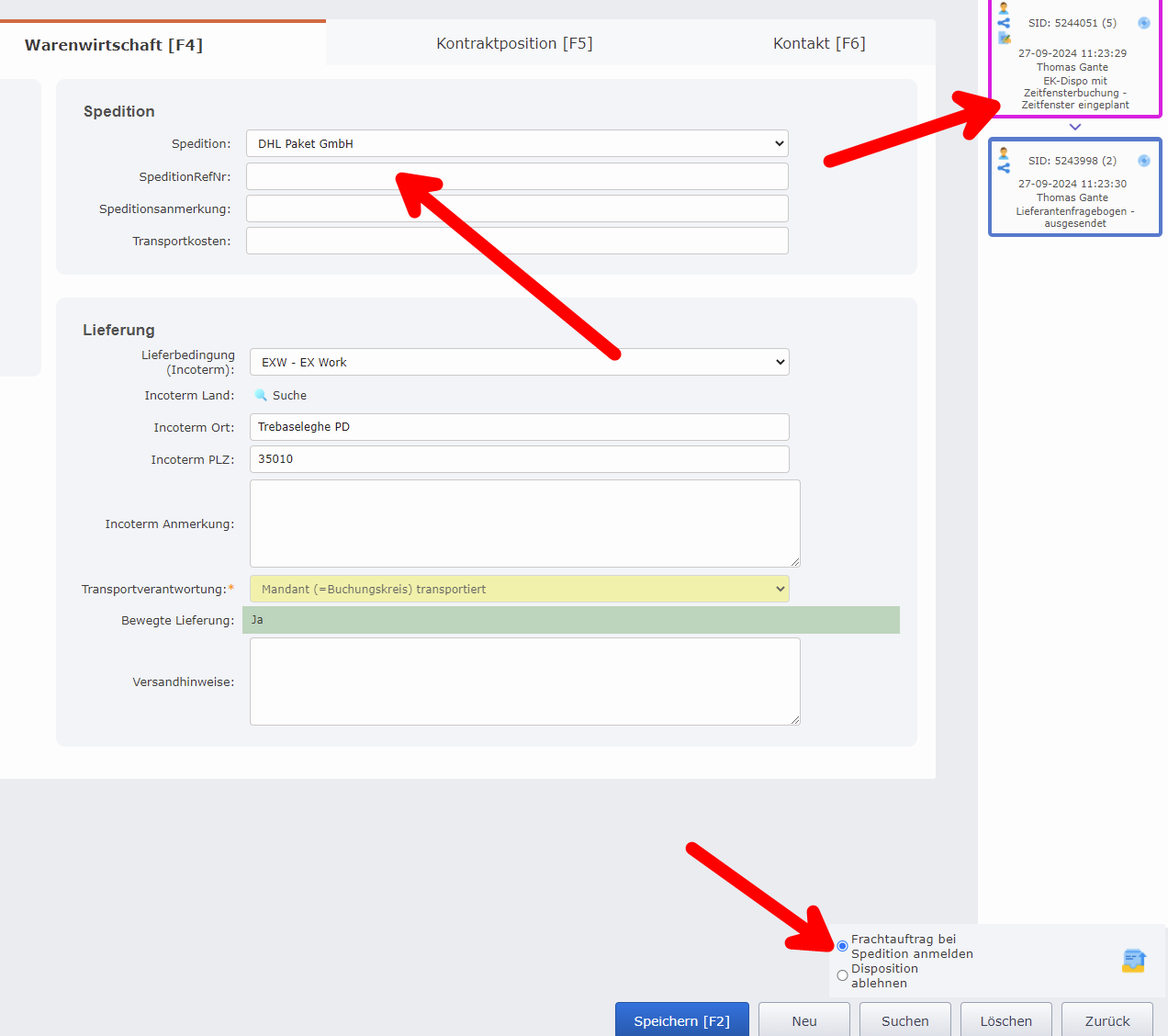Select Frachtauftrag bei Spedition anmelden option

point(842,946)
